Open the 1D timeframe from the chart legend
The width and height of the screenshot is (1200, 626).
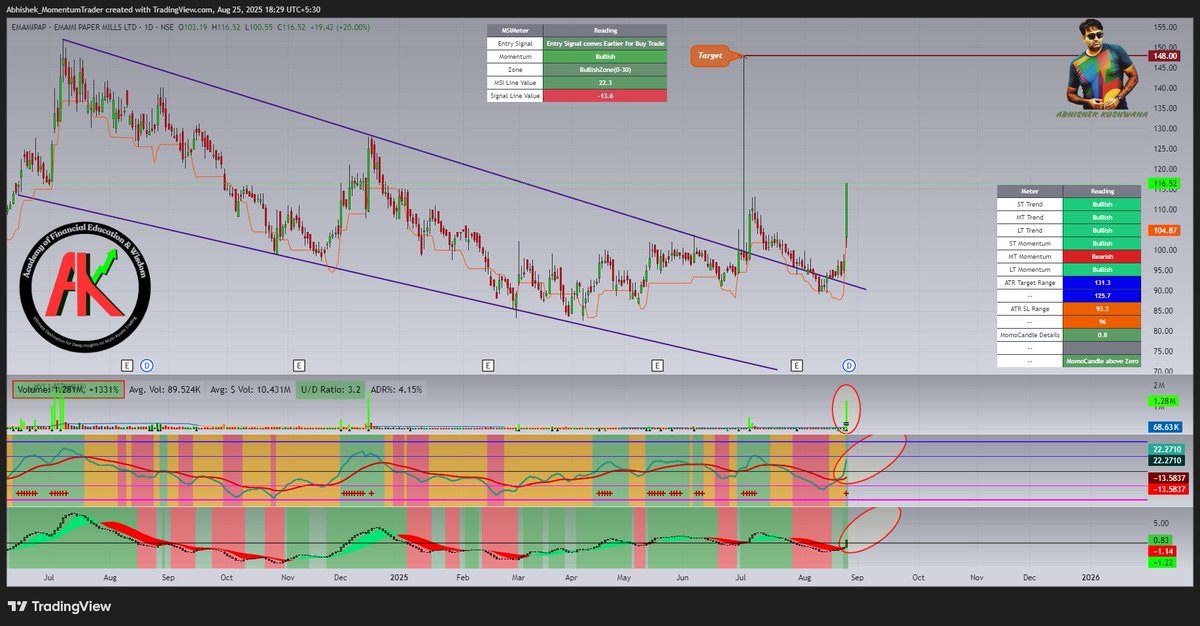(x=148, y=28)
